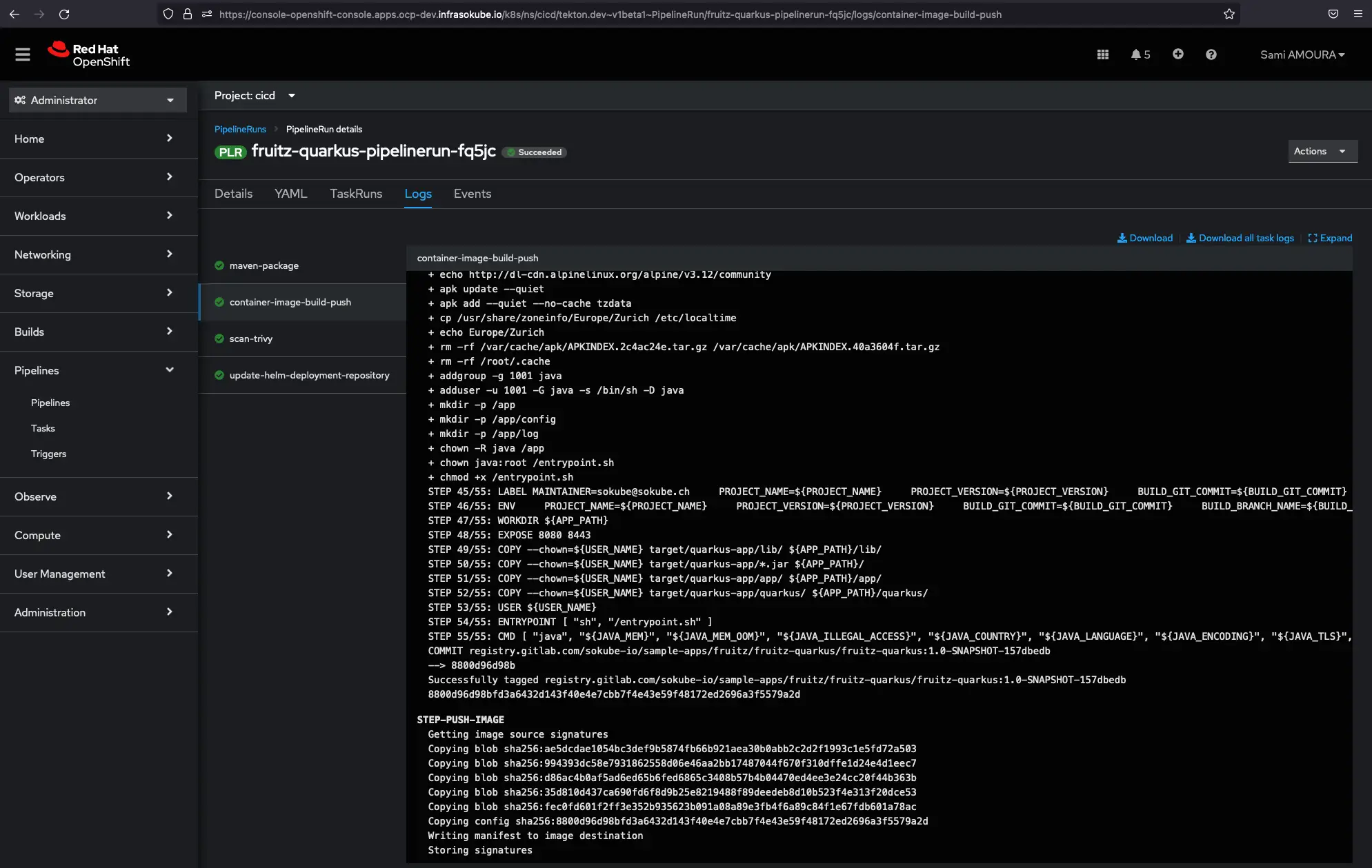Expand the User Management section
This screenshot has width=1372, height=868.
tap(99, 574)
